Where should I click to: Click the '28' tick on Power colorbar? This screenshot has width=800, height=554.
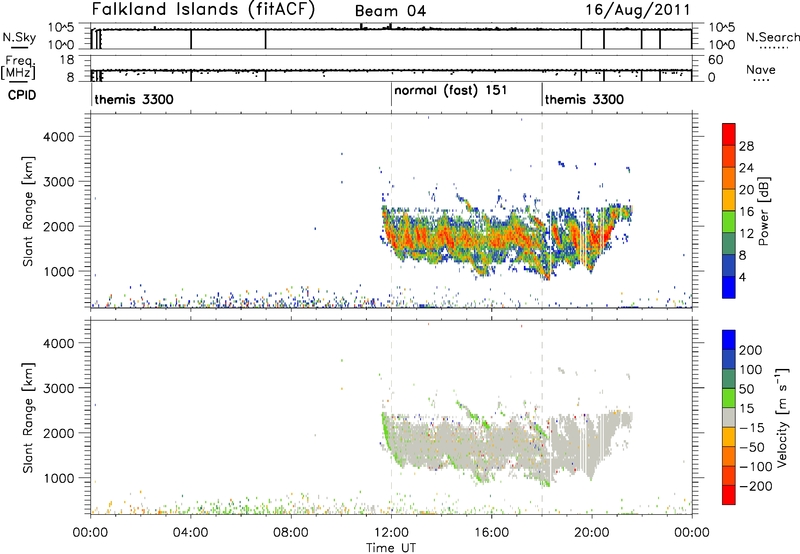[x=746, y=146]
